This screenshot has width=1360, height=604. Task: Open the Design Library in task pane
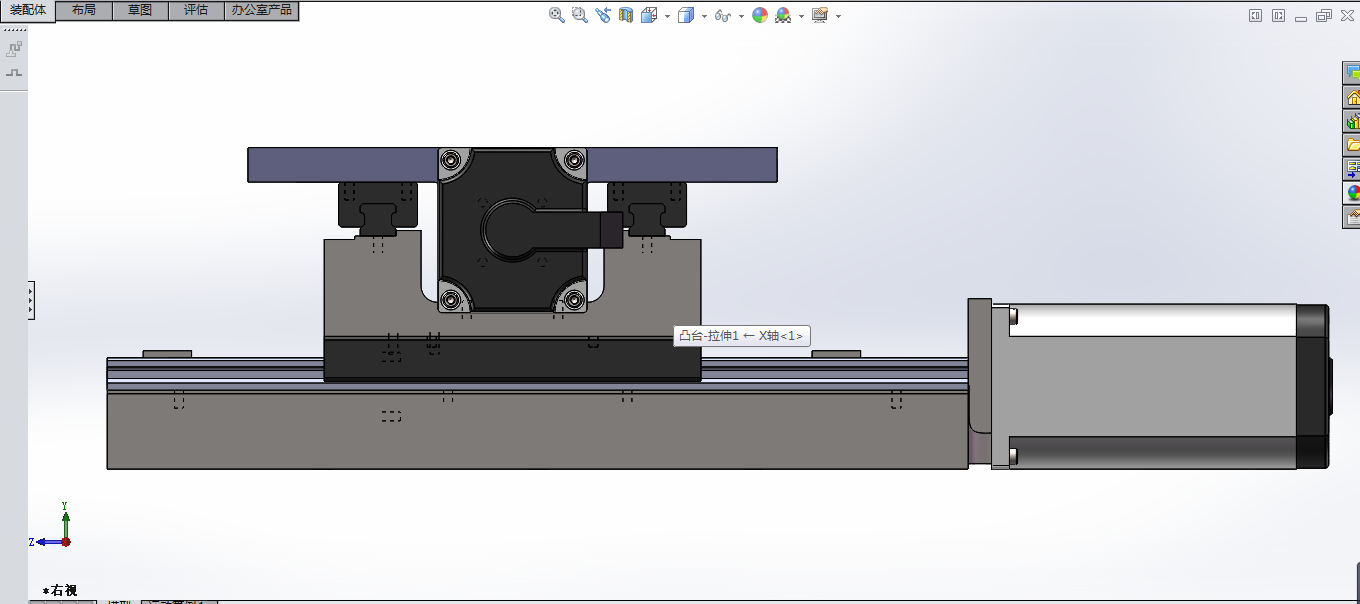pos(1352,120)
